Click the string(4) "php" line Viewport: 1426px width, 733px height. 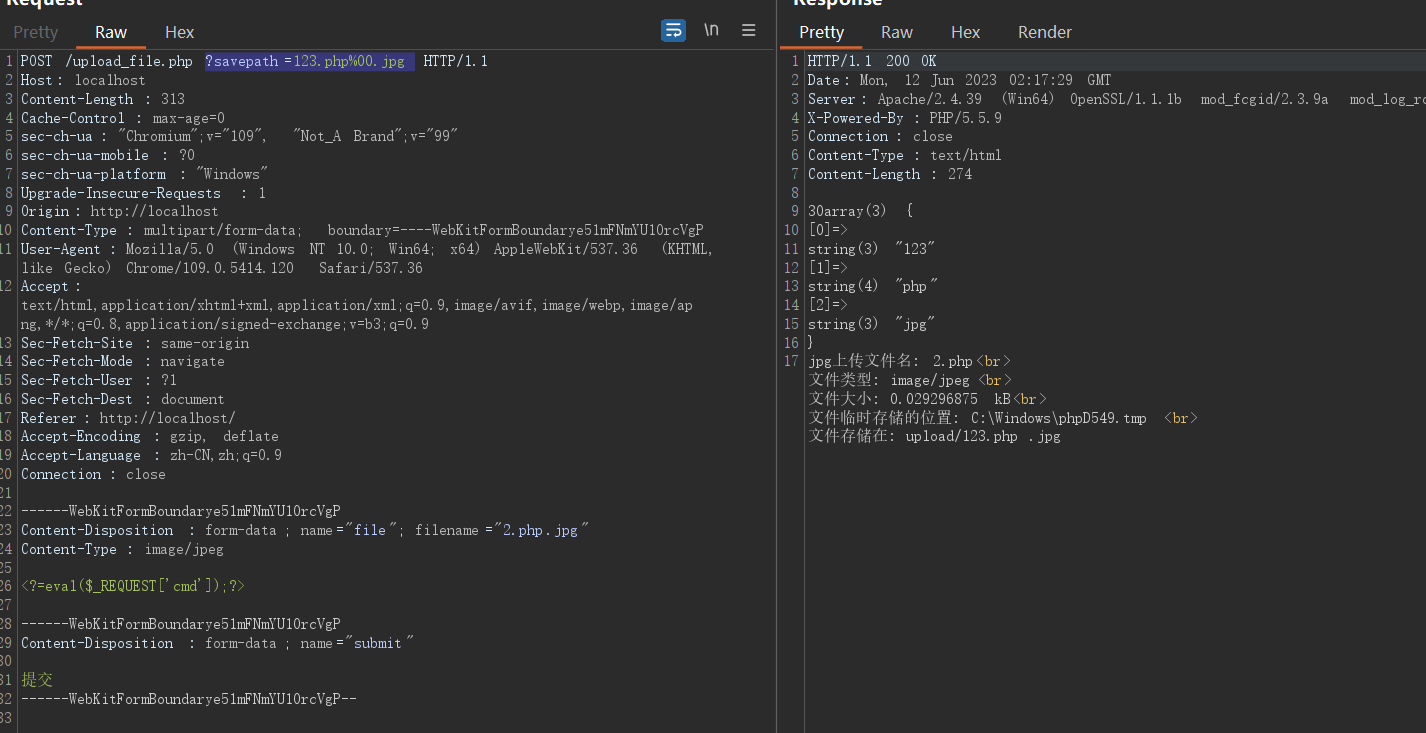pyautogui.click(x=873, y=286)
